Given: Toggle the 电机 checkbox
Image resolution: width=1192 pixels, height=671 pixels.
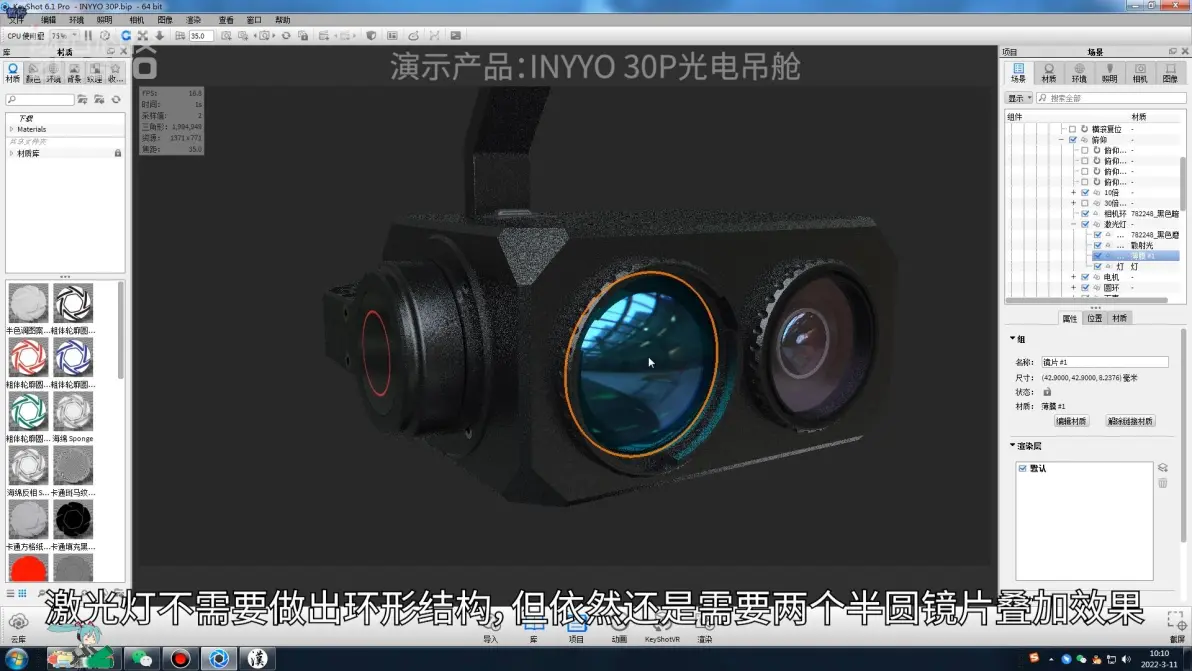Looking at the screenshot, I should (1085, 277).
